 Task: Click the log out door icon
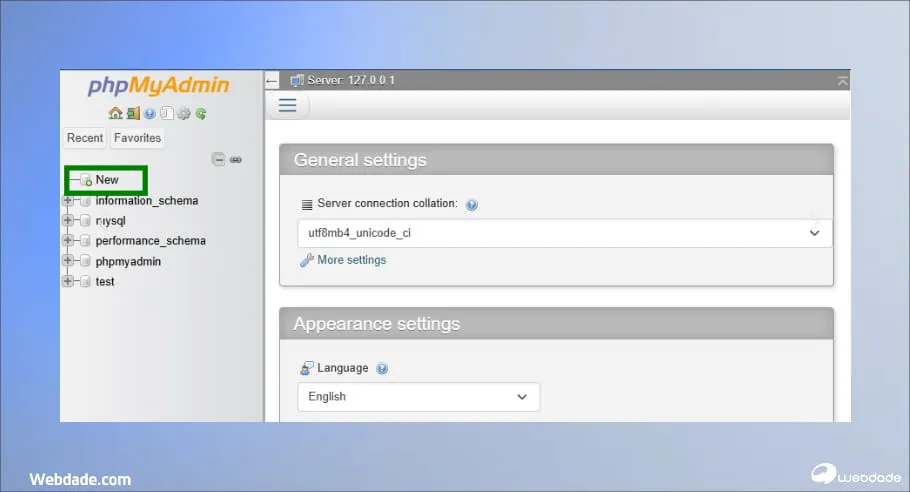(x=132, y=114)
